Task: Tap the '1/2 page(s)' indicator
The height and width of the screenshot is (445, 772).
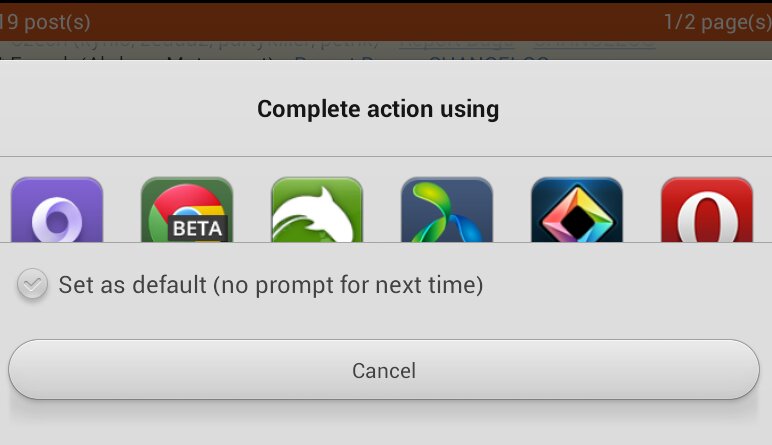Action: coord(718,22)
